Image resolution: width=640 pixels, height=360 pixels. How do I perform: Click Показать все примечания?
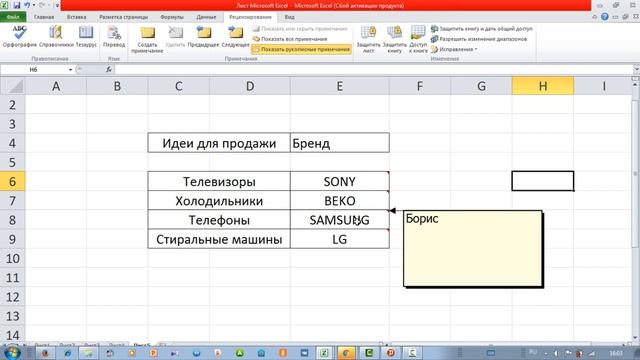(x=290, y=39)
